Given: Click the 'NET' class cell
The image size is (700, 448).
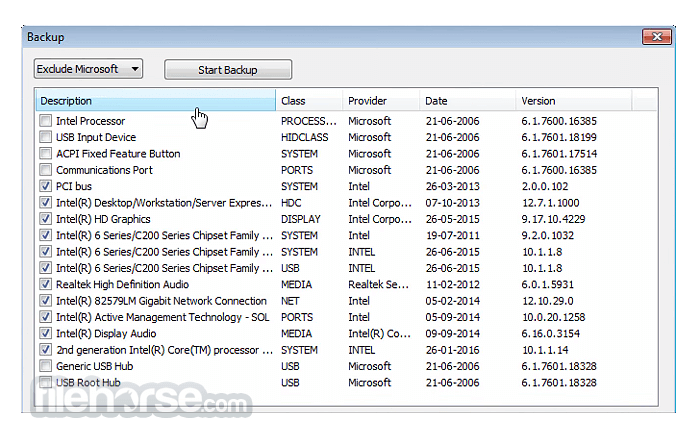Looking at the screenshot, I should point(290,301).
